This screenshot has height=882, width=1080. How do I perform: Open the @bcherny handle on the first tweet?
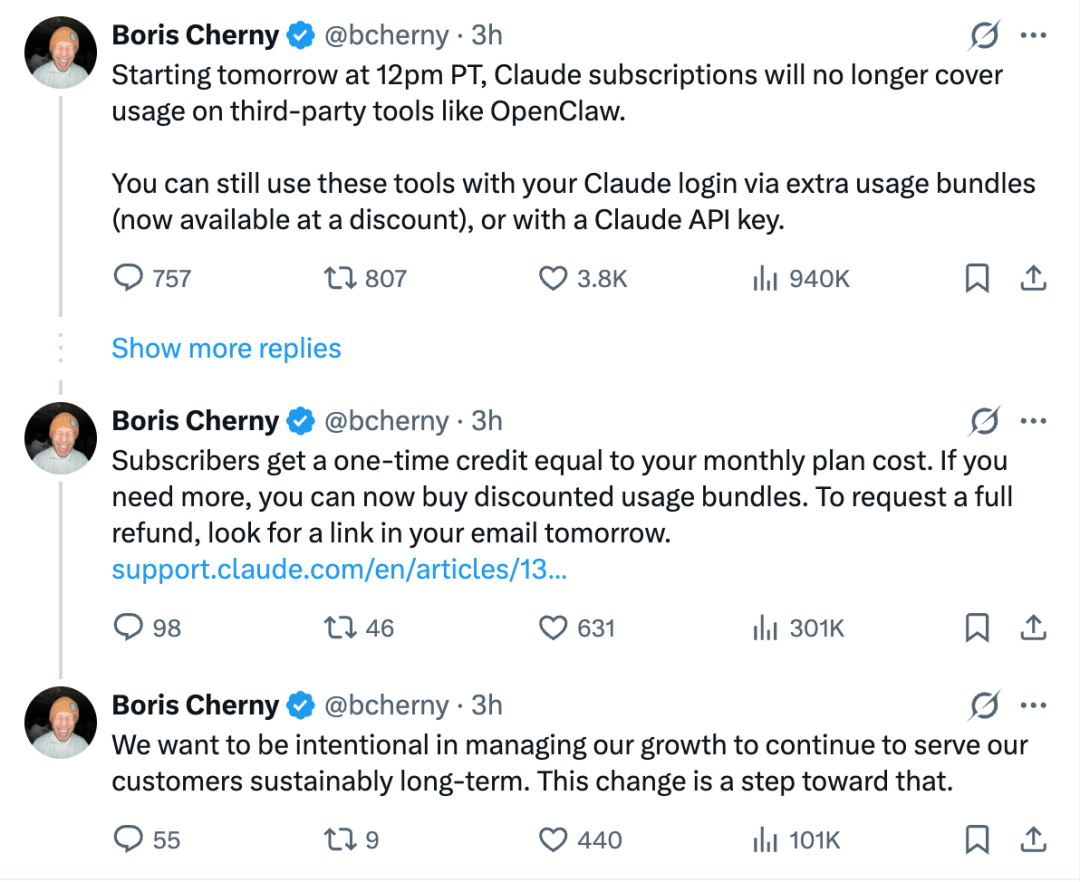(386, 36)
